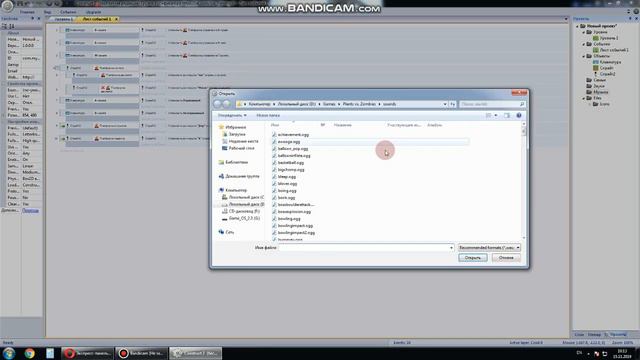Open Загрузки in the navigation pane
This screenshot has height=360, width=640.
coord(237,134)
